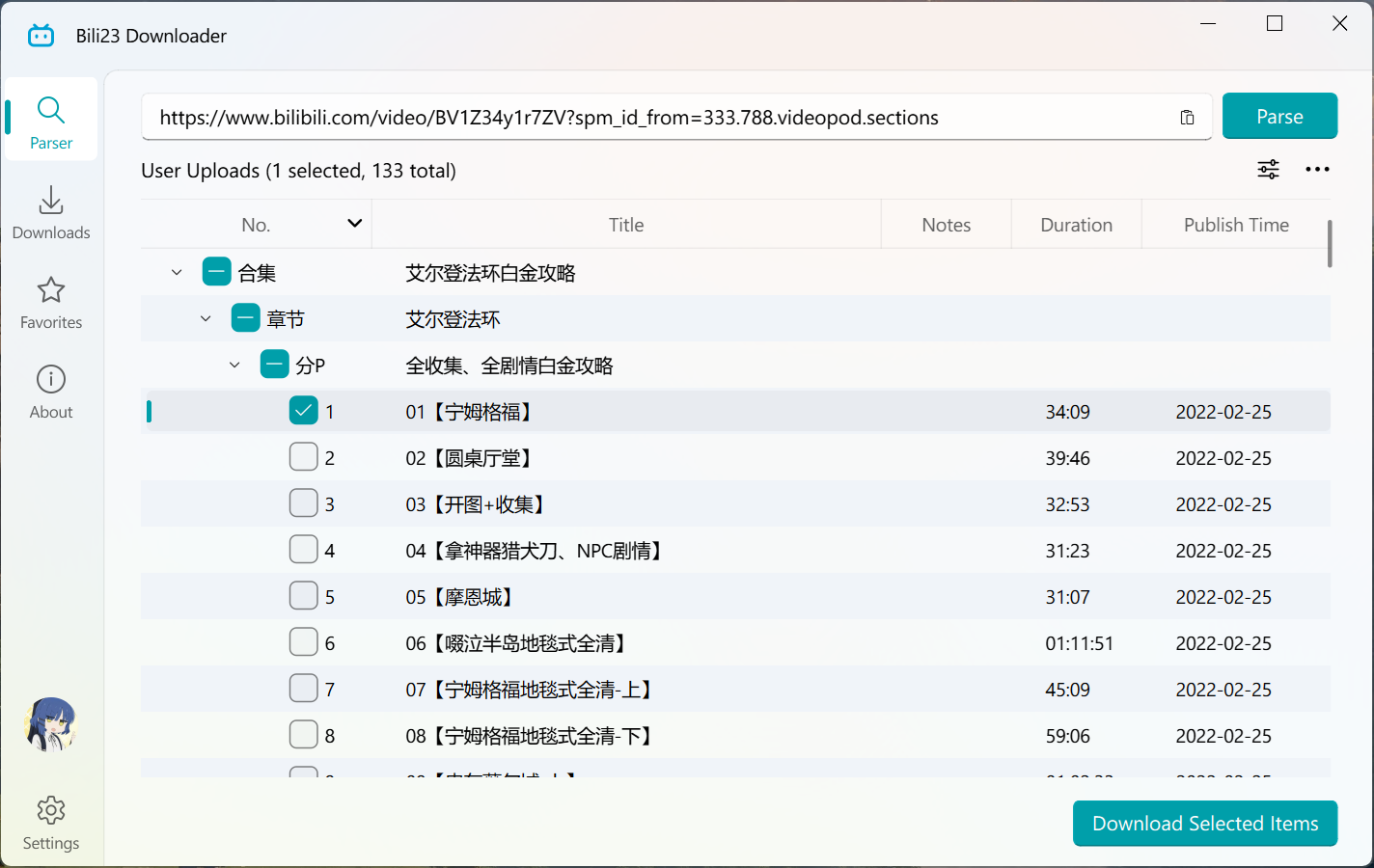Click the Notes column header
1374x868 pixels.
(x=947, y=224)
